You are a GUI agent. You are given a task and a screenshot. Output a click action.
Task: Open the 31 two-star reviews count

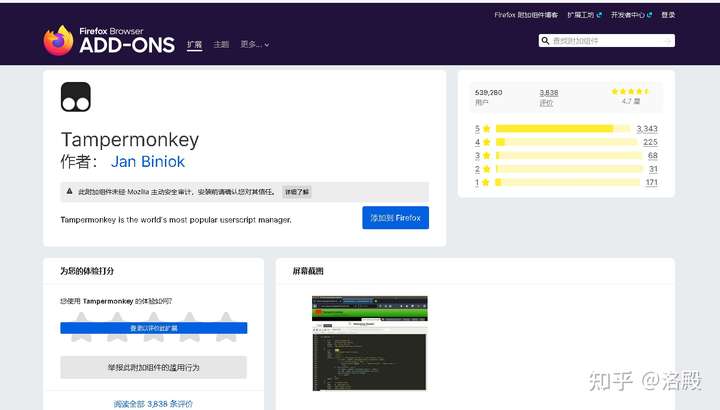tap(653, 169)
